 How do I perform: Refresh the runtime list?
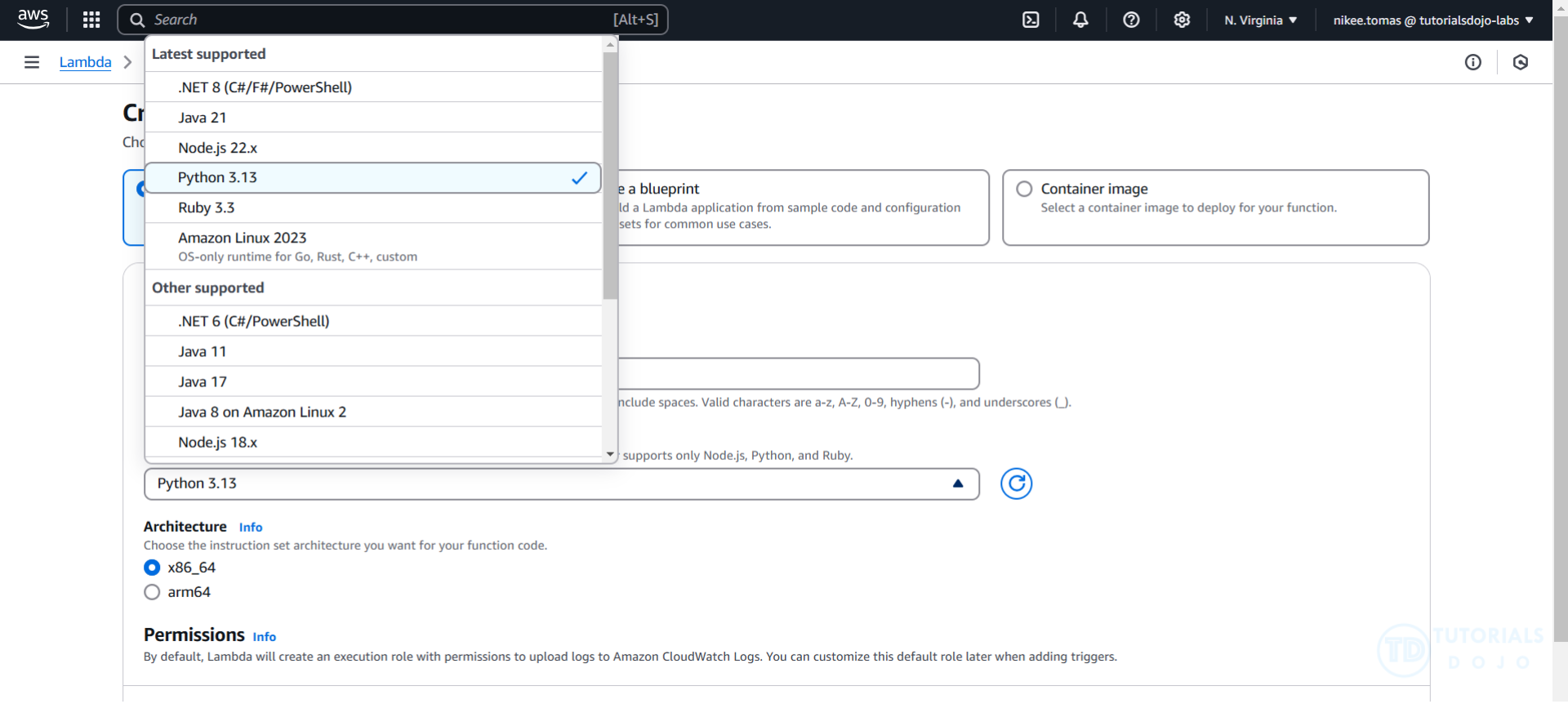[x=1016, y=484]
